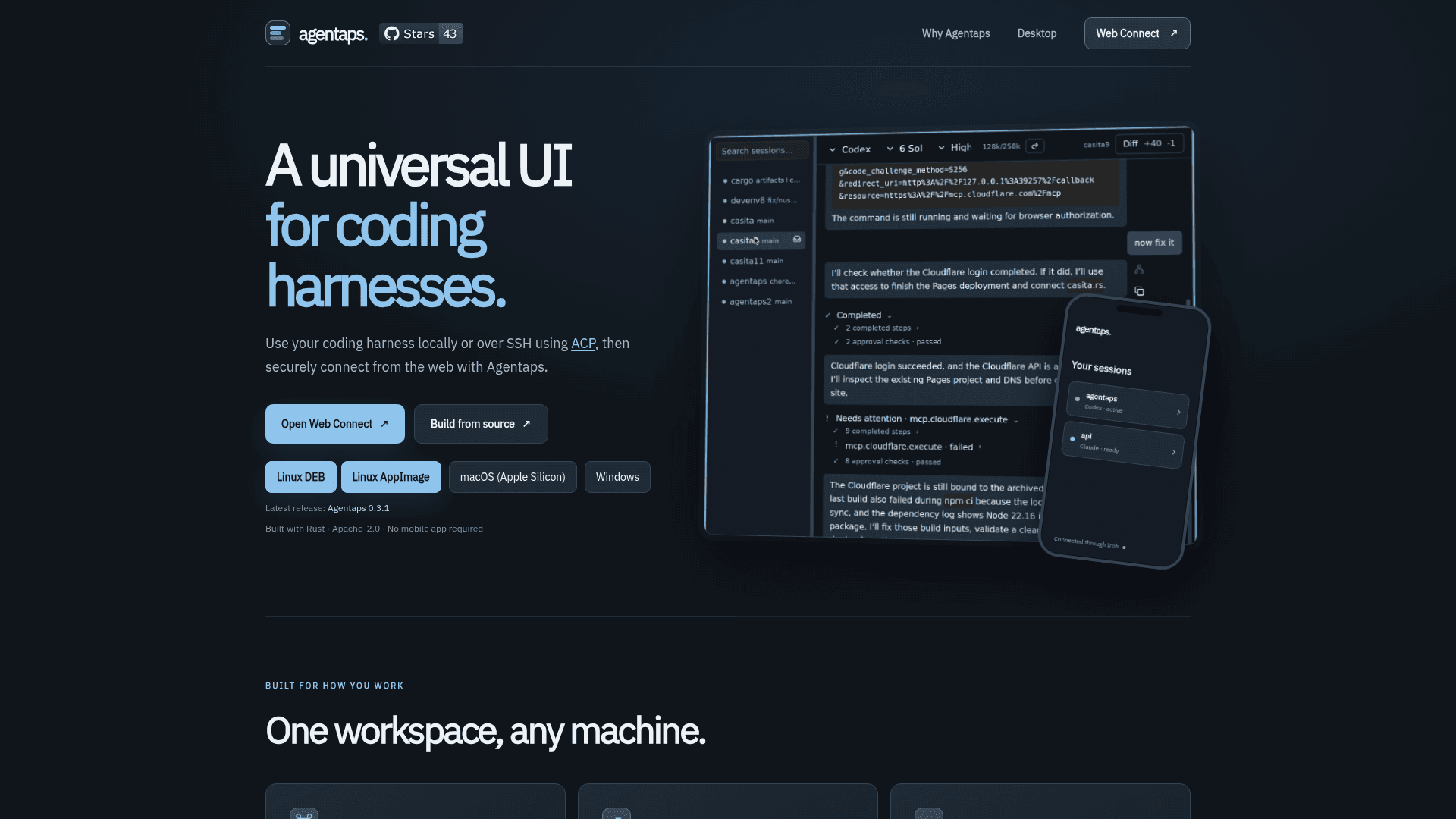Collapse the Needs attention section
This screenshot has height=819, width=1456.
(922, 419)
